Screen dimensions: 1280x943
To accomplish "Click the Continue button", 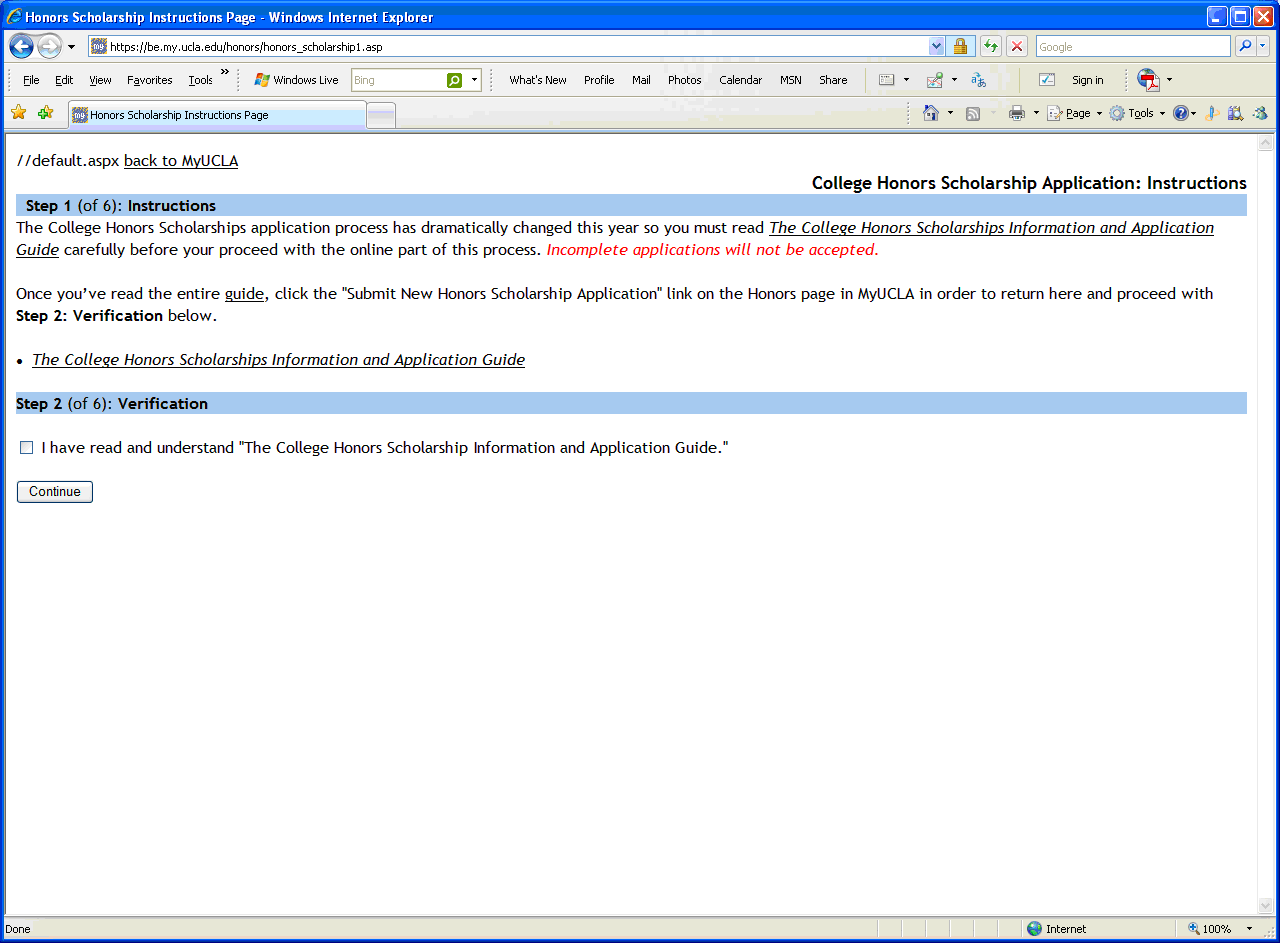I will (55, 492).
